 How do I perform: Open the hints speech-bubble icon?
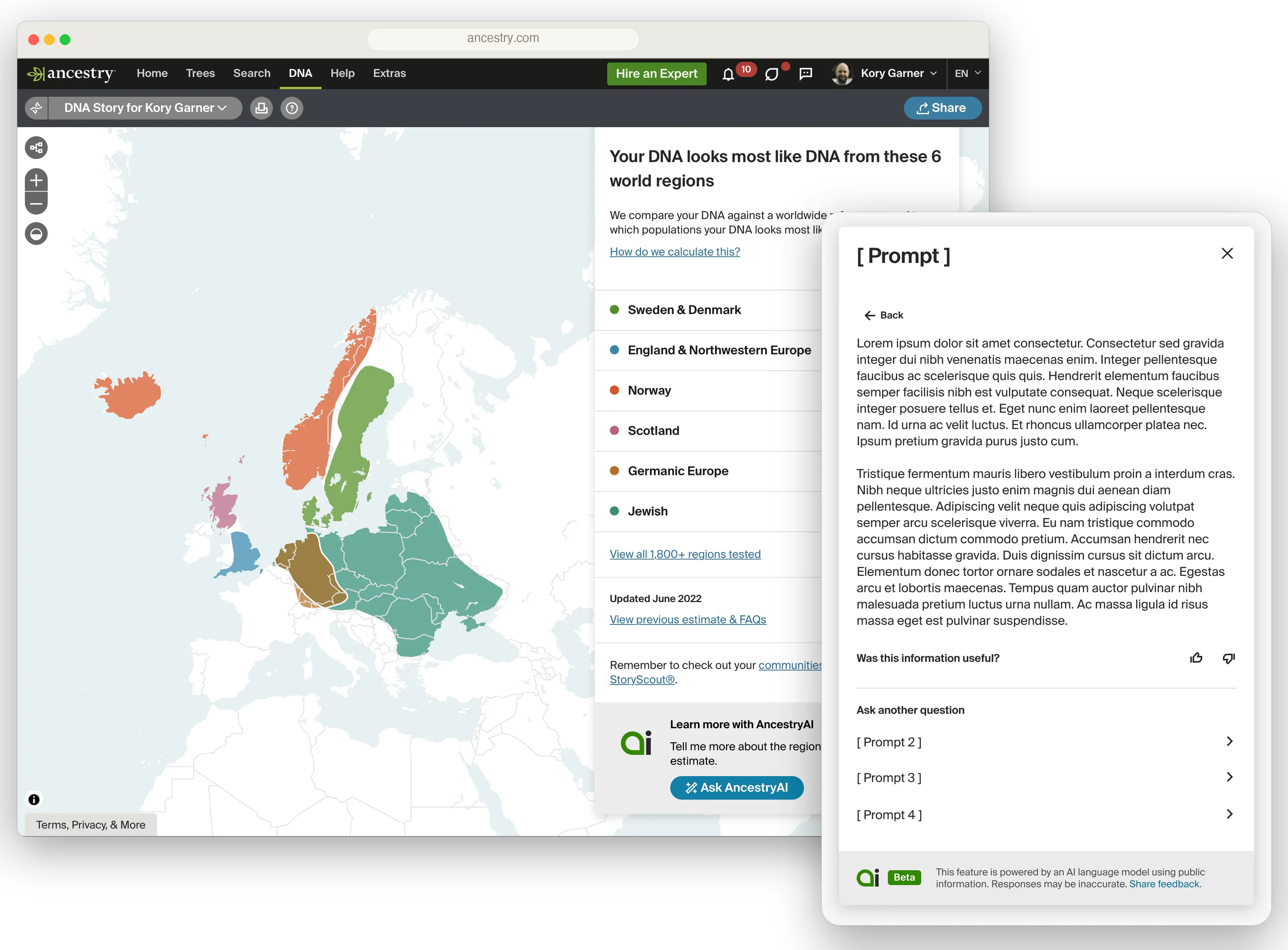click(772, 74)
